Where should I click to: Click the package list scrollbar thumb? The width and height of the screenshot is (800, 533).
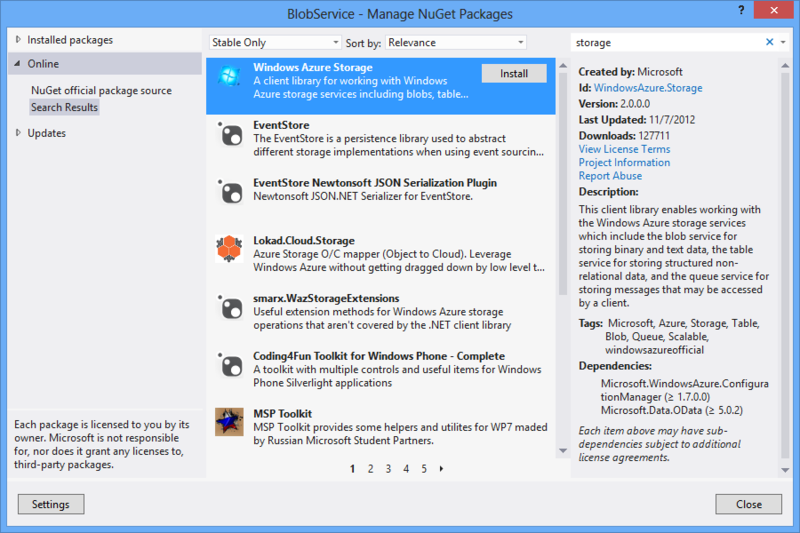(x=563, y=184)
